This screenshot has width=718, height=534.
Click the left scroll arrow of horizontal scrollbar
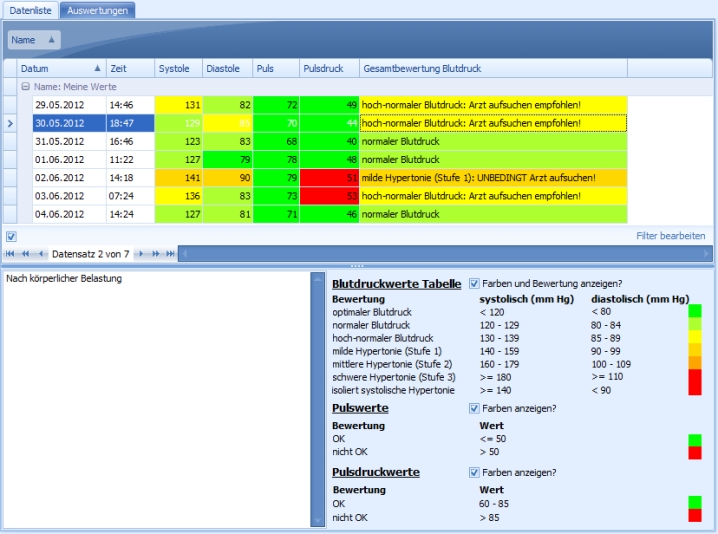pos(185,254)
